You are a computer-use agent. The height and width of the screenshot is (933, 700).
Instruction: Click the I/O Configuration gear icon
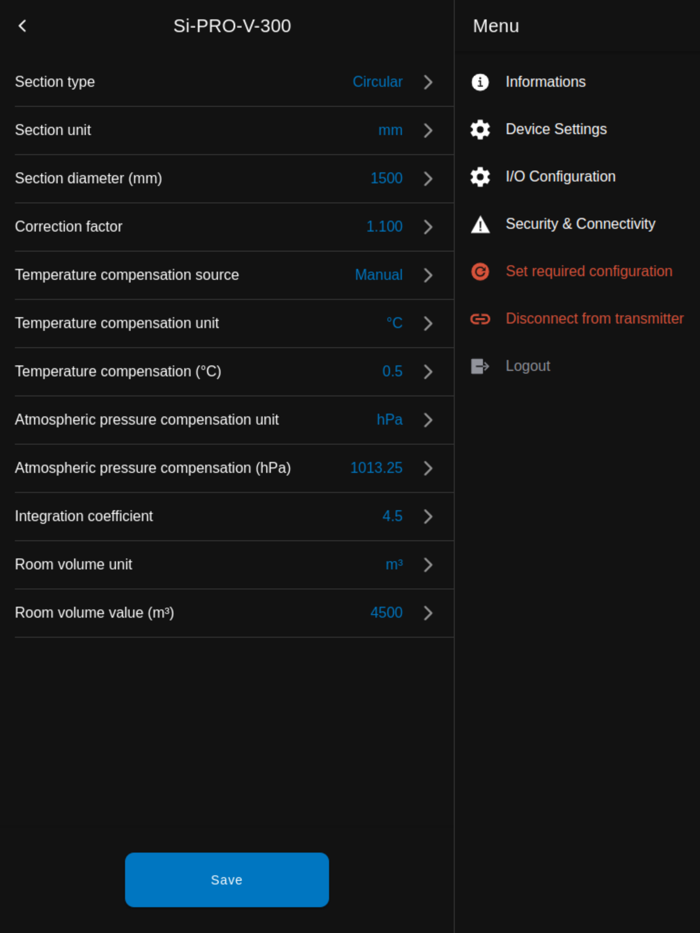480,177
